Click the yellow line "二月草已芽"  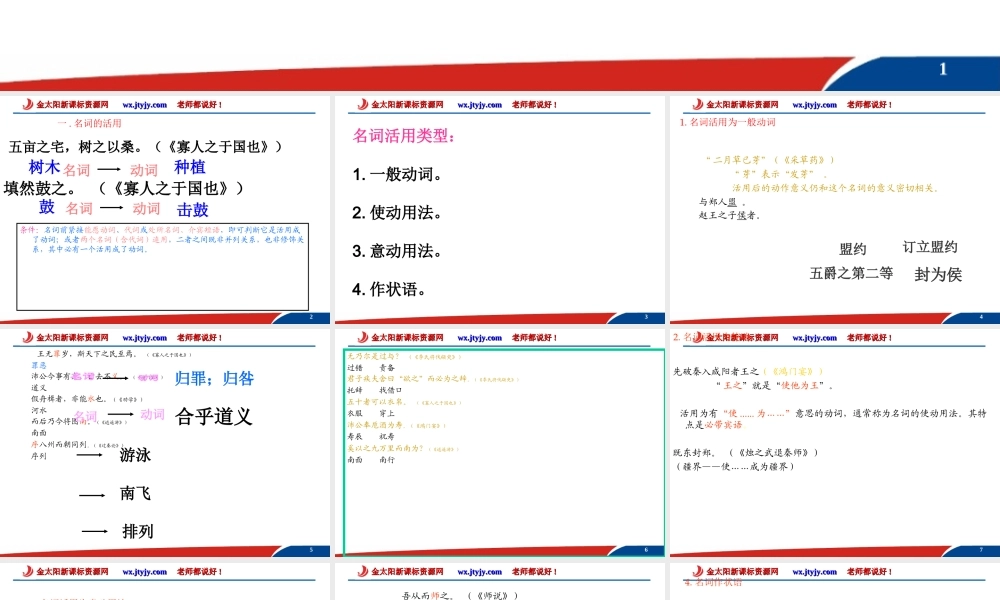[770, 159]
